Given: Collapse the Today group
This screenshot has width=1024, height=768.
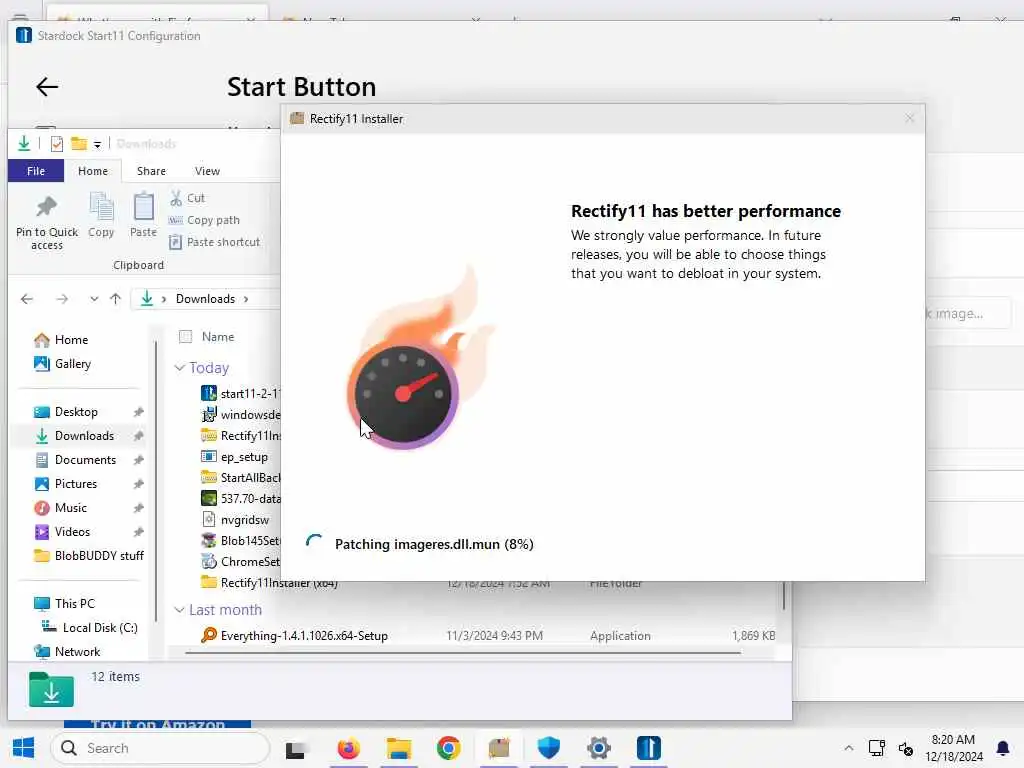Looking at the screenshot, I should tap(180, 368).
